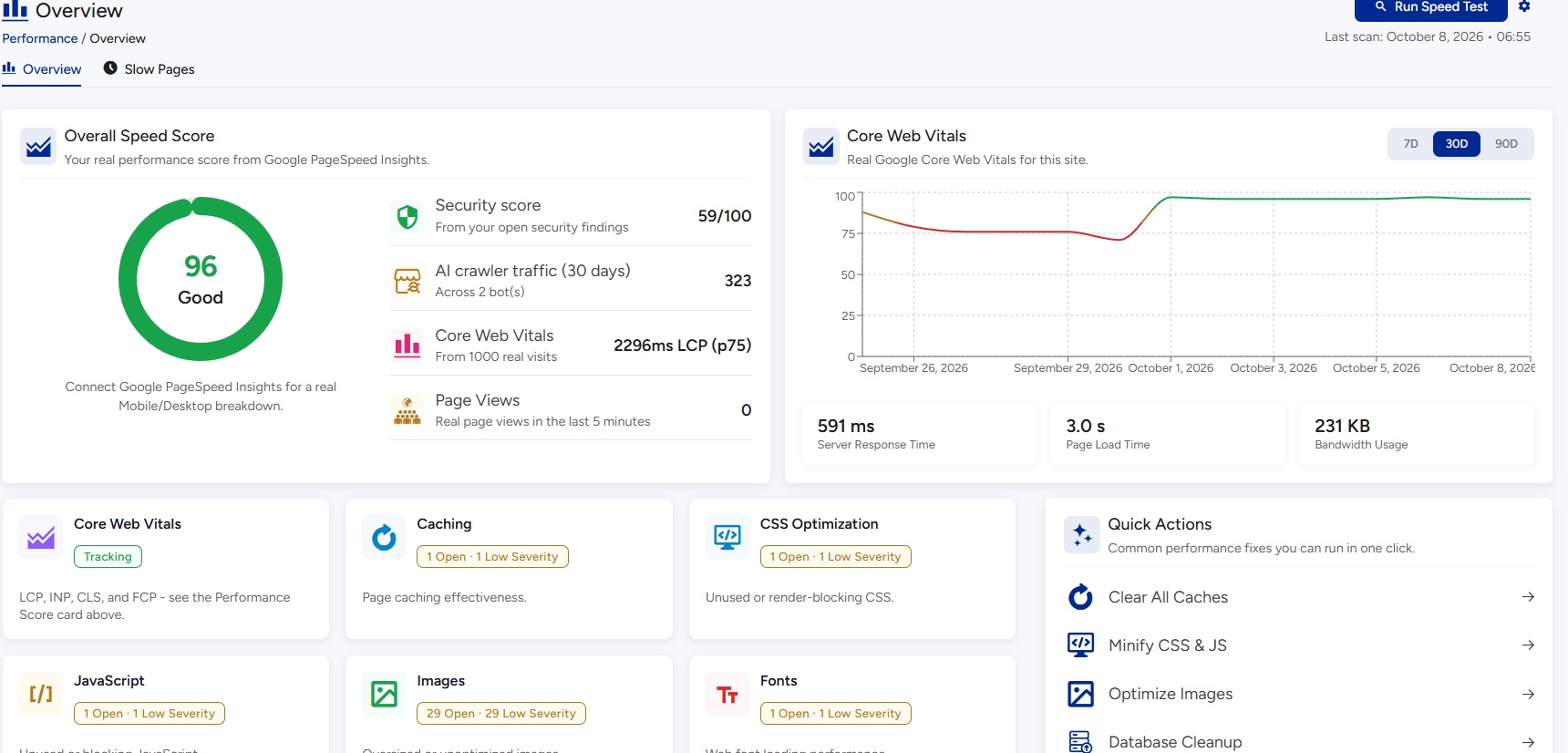This screenshot has height=753, width=1568.
Task: Open Minify CSS & JS arrow
Action: 1528,645
